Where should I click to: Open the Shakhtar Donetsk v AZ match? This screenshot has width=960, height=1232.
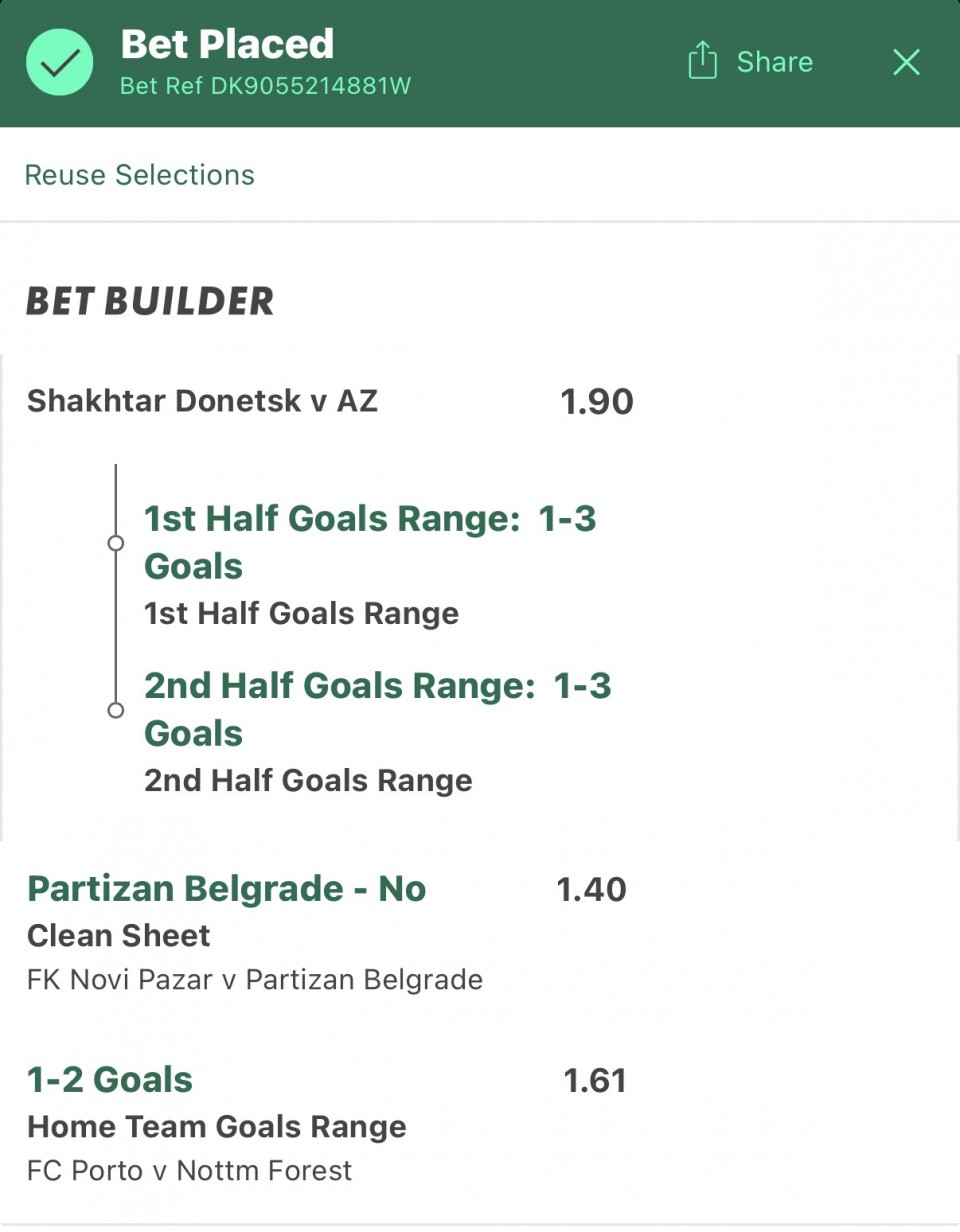pyautogui.click(x=202, y=401)
